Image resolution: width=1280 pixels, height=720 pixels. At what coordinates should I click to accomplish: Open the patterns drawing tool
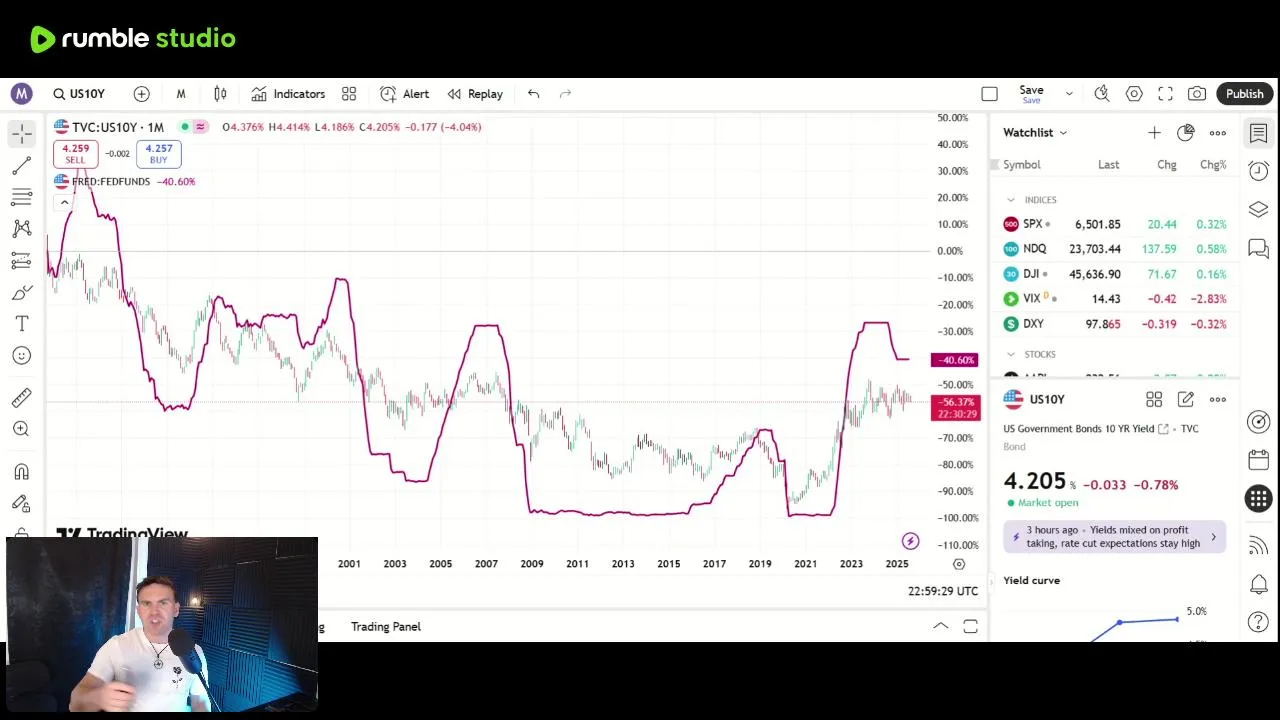click(x=22, y=229)
